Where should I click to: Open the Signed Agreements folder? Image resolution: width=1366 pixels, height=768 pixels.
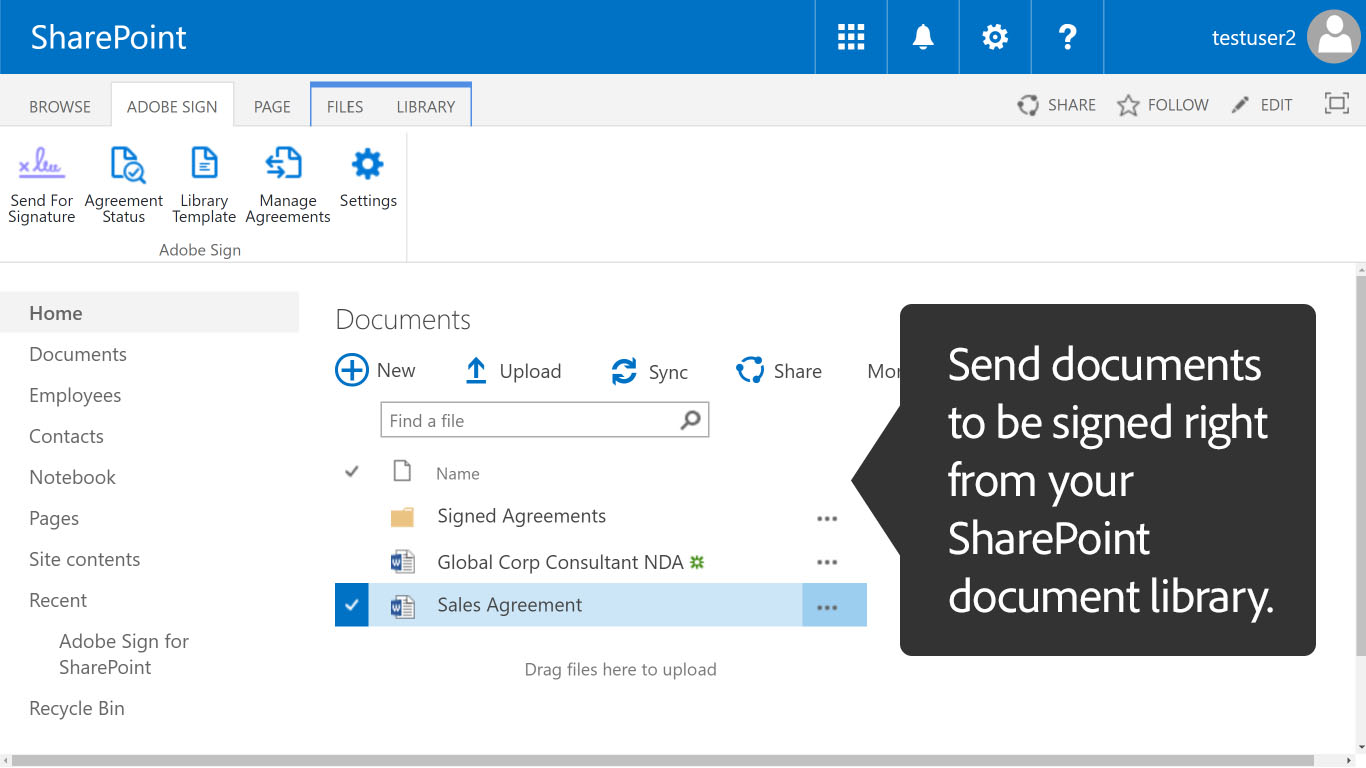pyautogui.click(x=522, y=516)
